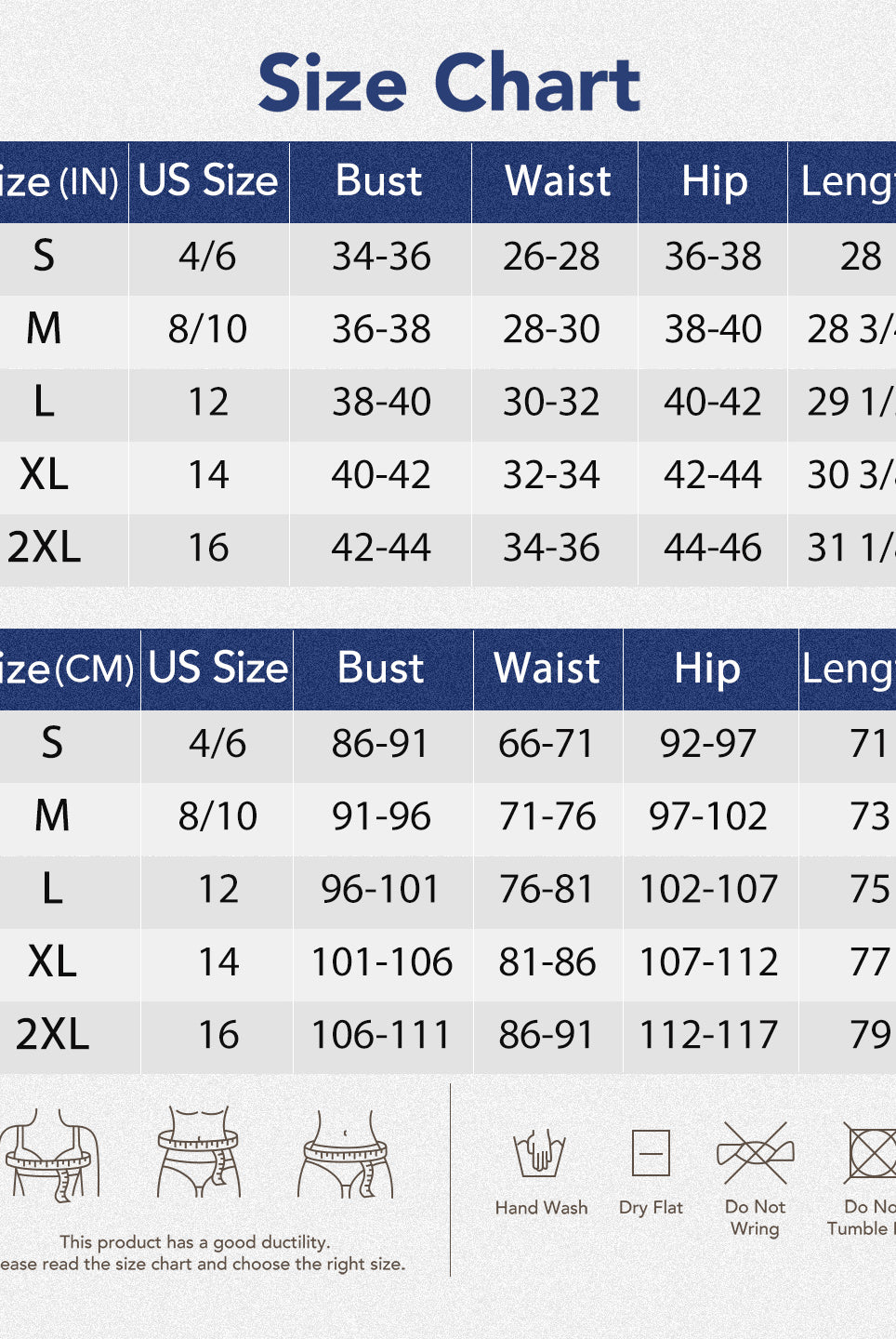Select the 2XL row label in CM table

[53, 1035]
